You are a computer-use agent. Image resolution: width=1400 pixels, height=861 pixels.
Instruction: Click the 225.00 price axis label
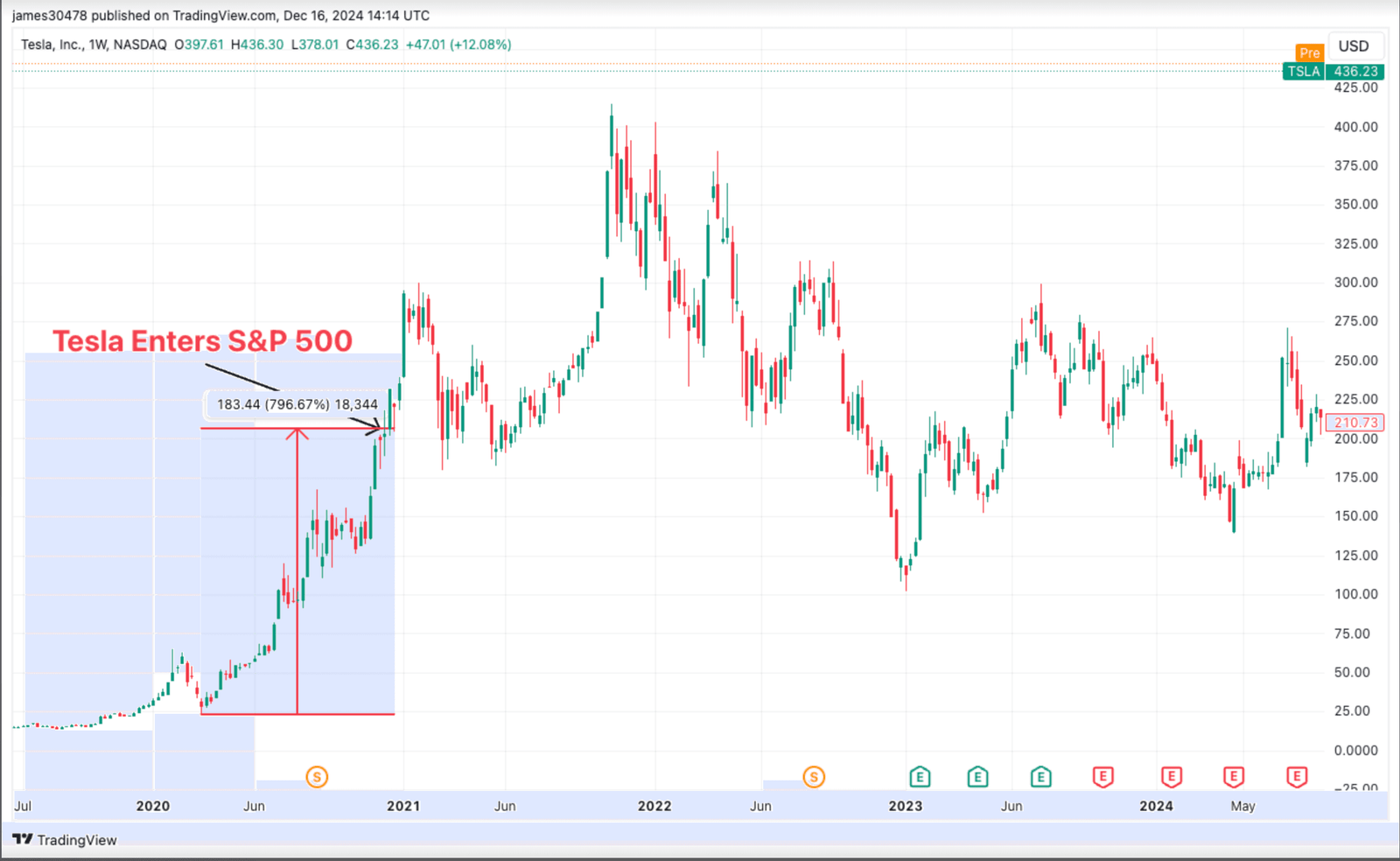click(1355, 399)
